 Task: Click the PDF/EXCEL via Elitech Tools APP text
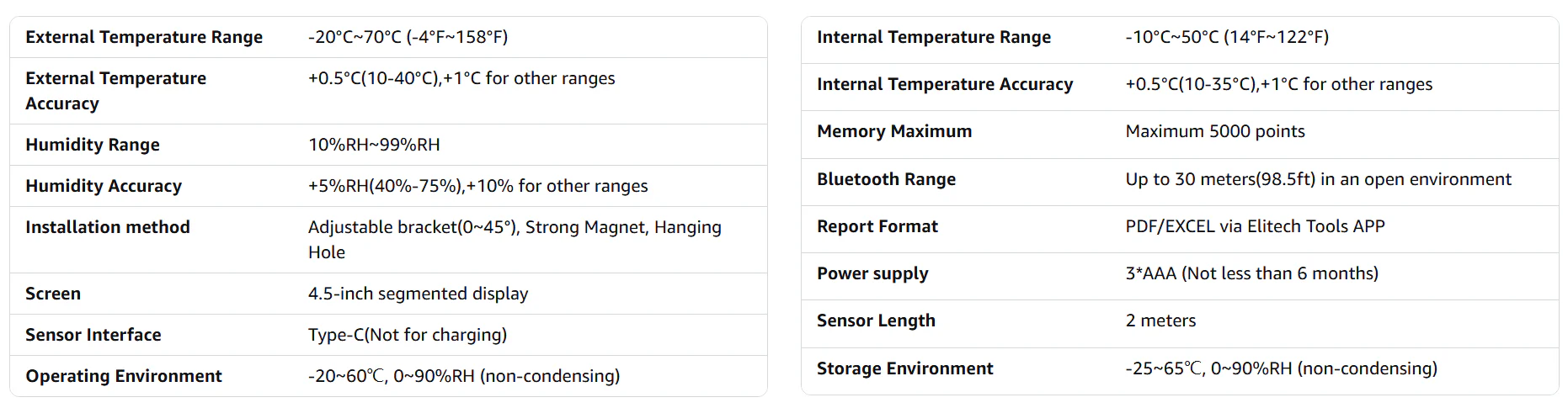coord(1255,226)
